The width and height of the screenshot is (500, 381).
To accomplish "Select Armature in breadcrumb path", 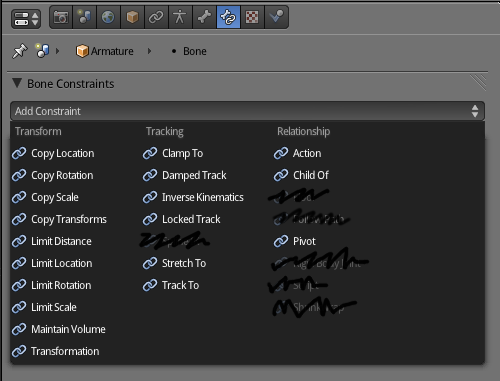I will [105, 51].
